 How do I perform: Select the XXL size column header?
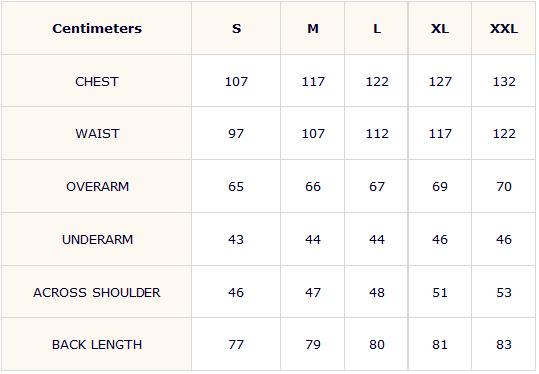pyautogui.click(x=504, y=29)
